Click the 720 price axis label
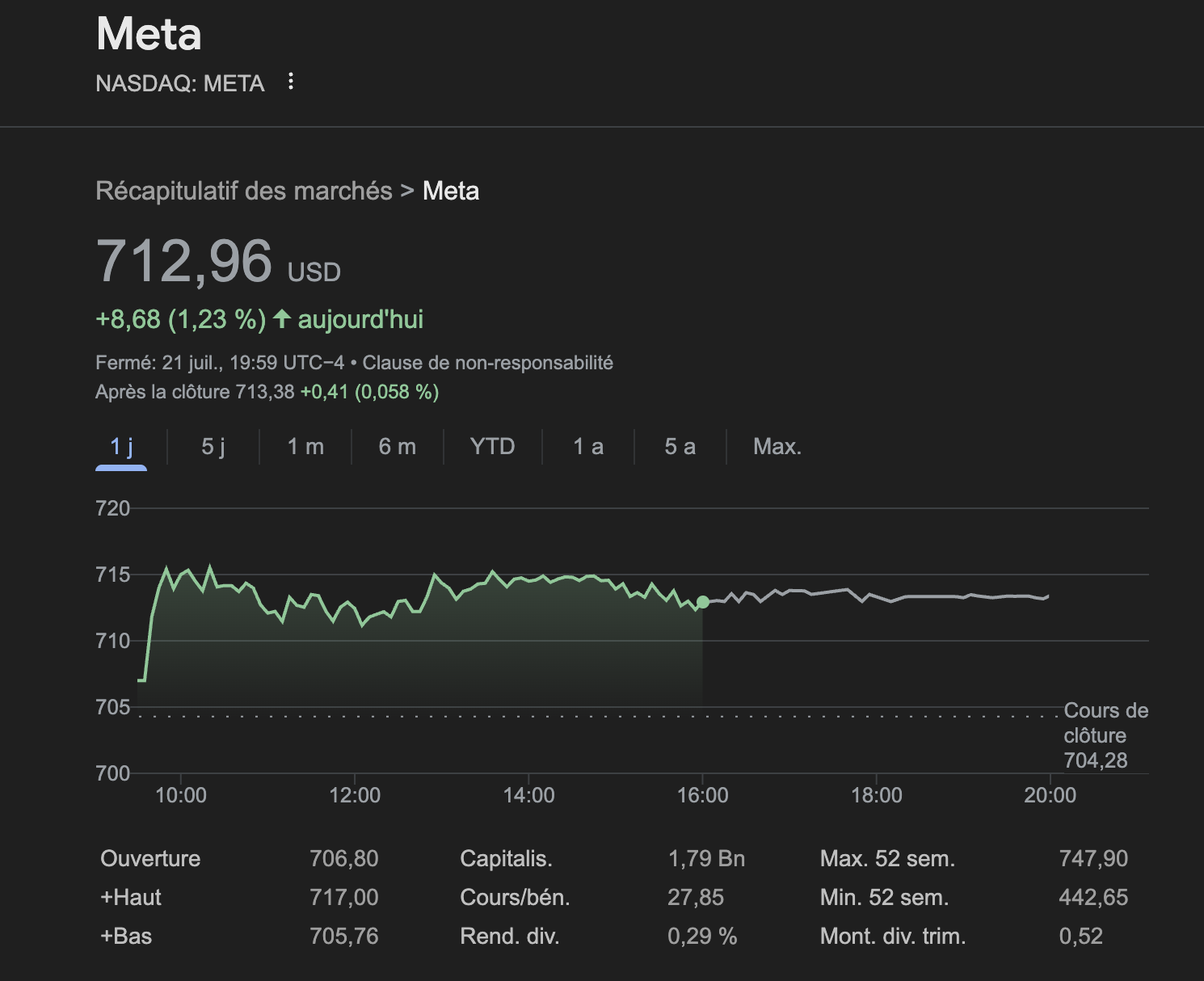This screenshot has height=981, width=1204. coord(112,508)
